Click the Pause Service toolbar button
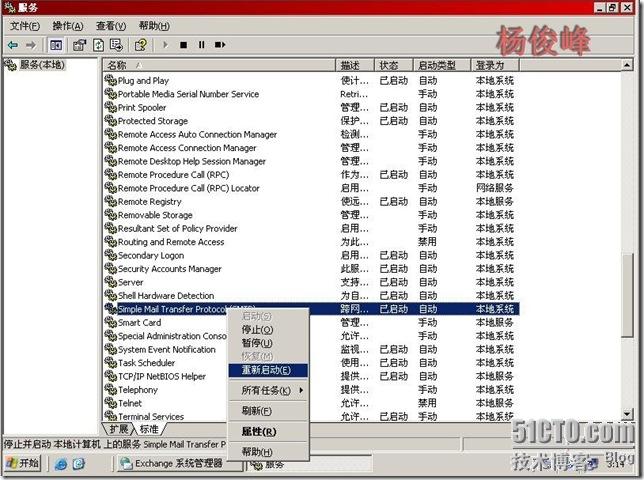The height and width of the screenshot is (480, 644). pyautogui.click(x=201, y=45)
